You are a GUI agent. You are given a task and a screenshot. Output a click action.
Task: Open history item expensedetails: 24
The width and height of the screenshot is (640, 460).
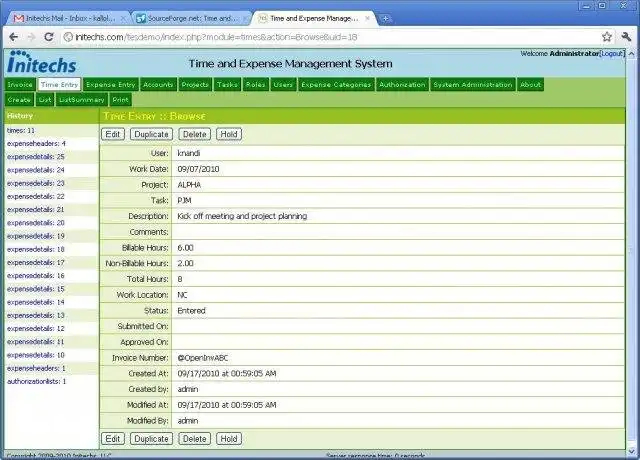click(36, 170)
